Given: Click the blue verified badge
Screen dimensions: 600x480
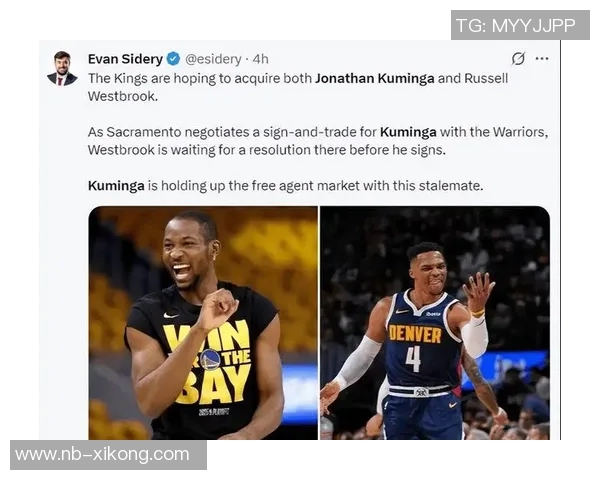Looking at the screenshot, I should 173,59.
